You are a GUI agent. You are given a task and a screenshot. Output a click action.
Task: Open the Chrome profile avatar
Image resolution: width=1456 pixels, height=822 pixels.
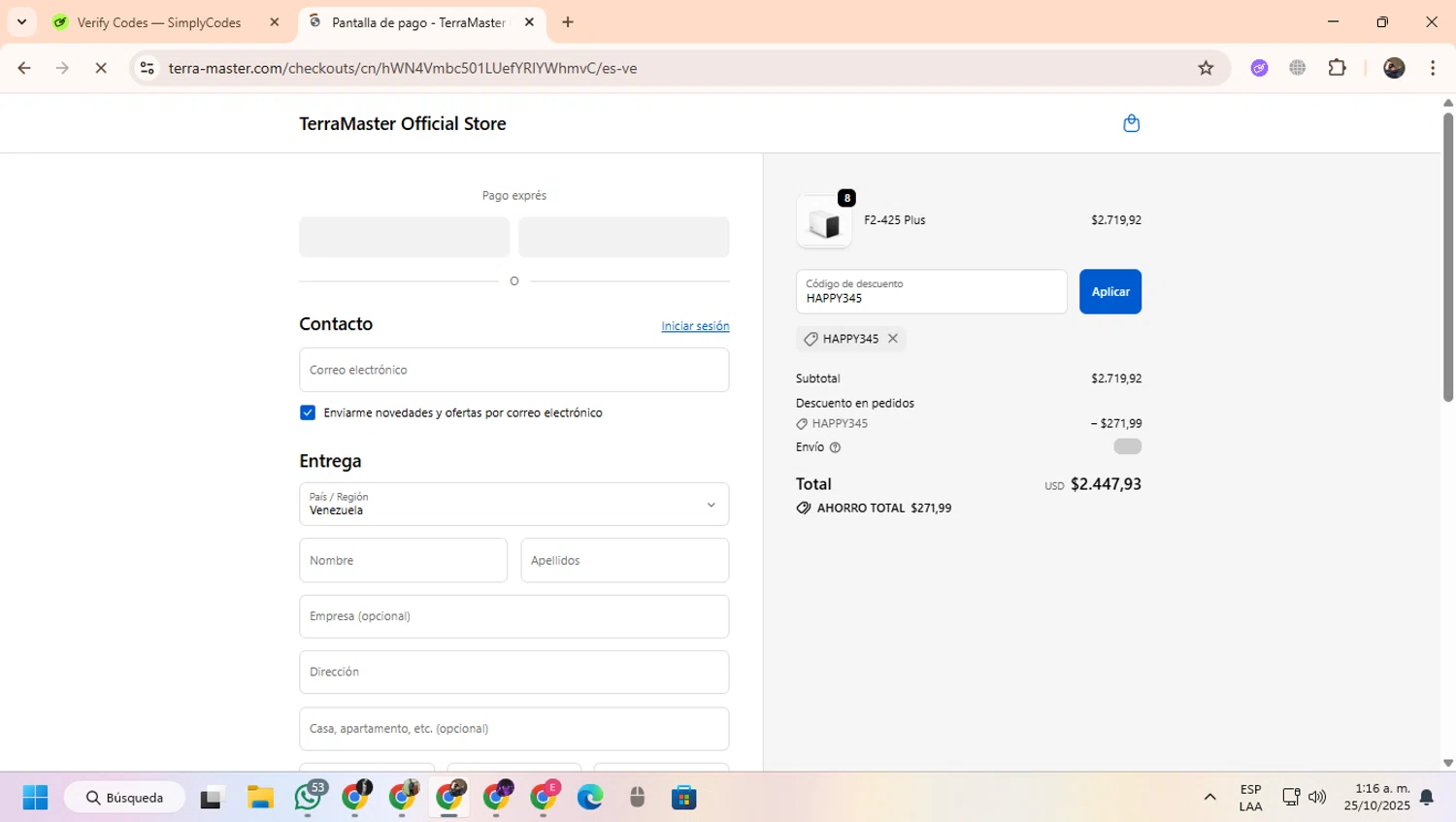click(1394, 68)
